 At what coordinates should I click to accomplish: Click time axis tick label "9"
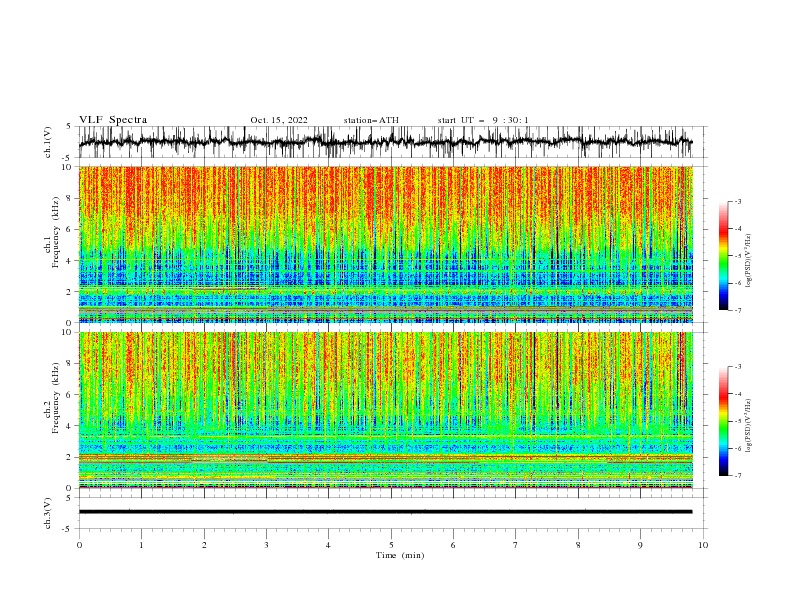[x=640, y=545]
